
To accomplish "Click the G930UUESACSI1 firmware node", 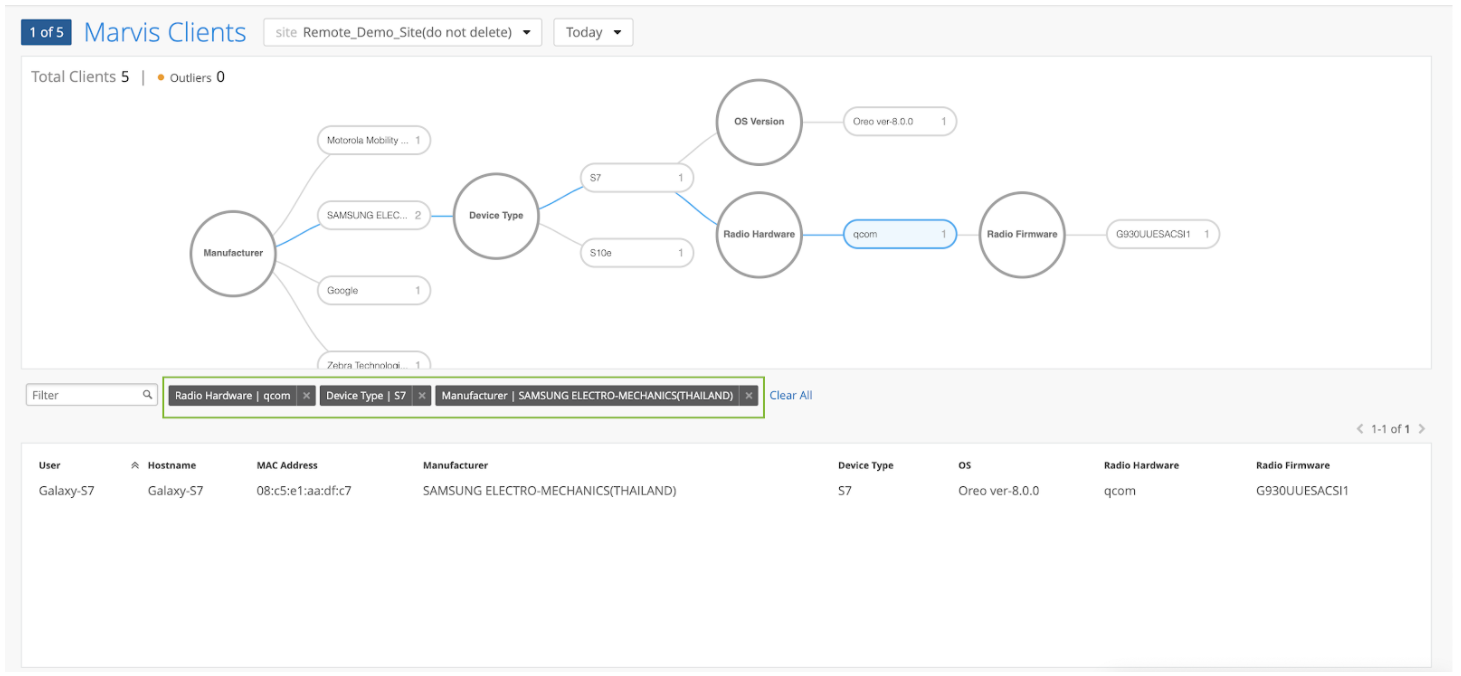I will [1161, 234].
